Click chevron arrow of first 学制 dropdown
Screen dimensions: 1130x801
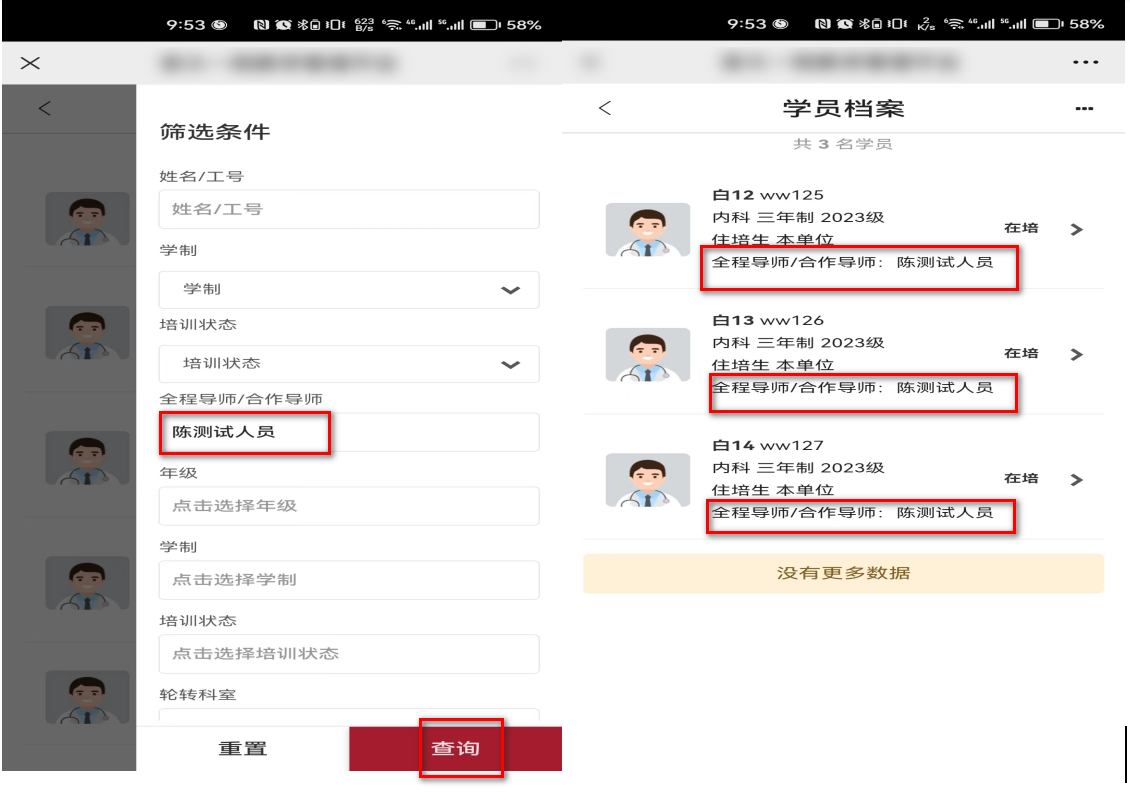(x=510, y=291)
